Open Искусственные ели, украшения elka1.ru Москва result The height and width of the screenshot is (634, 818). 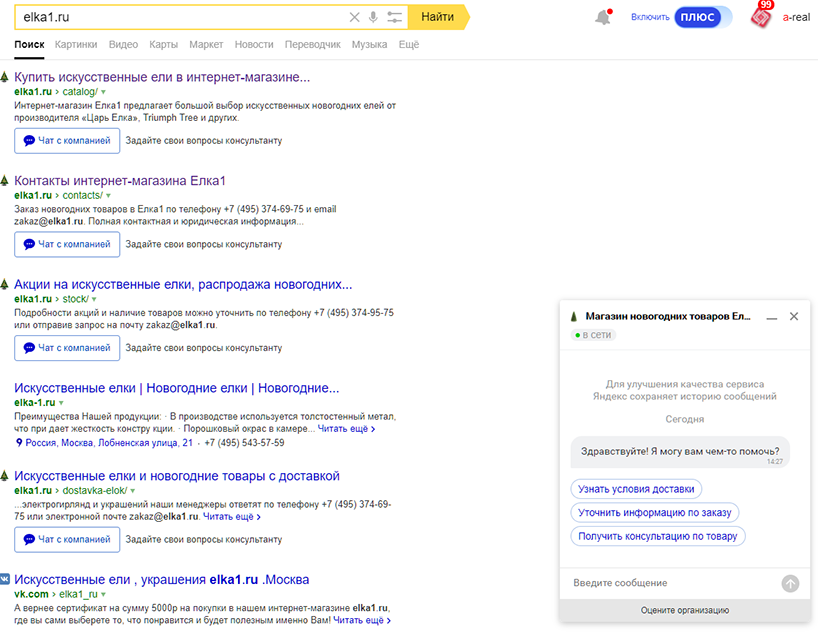click(x=162, y=579)
